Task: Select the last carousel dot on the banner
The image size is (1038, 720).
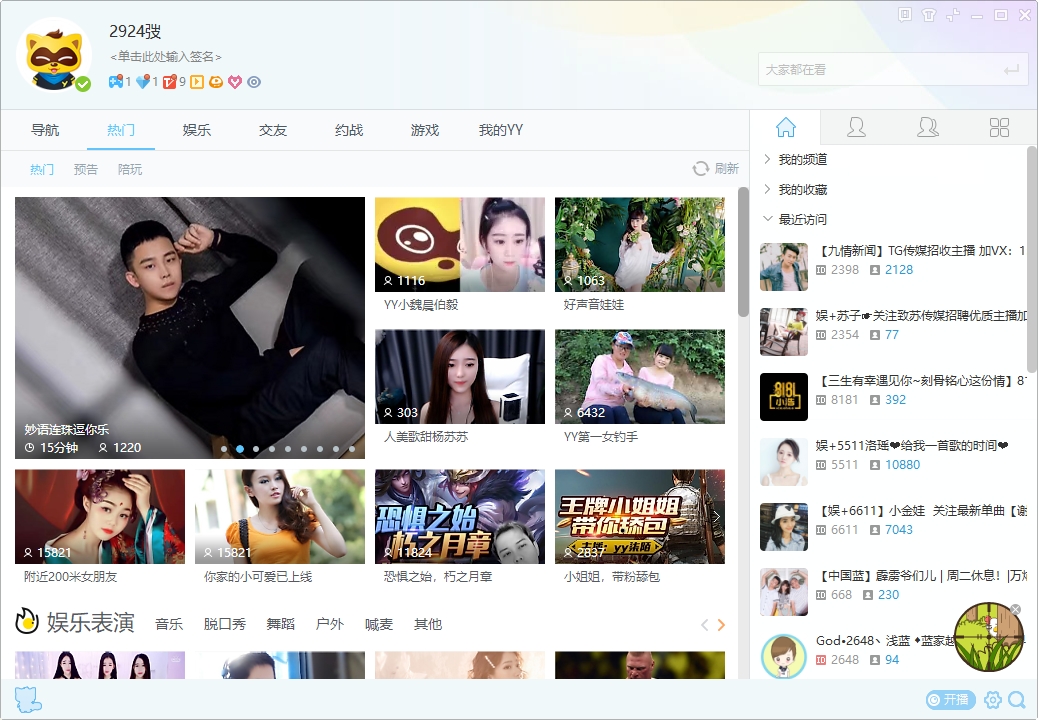Action: click(x=352, y=449)
